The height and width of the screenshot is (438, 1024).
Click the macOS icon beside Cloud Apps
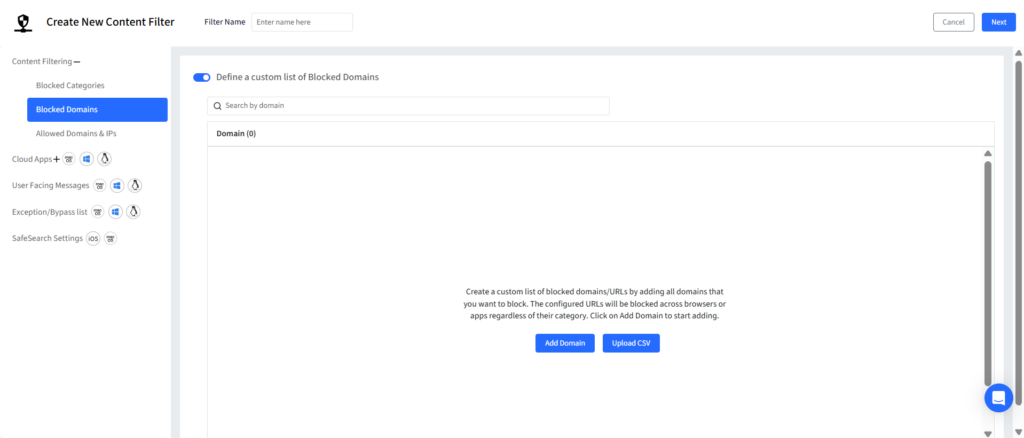tap(69, 159)
